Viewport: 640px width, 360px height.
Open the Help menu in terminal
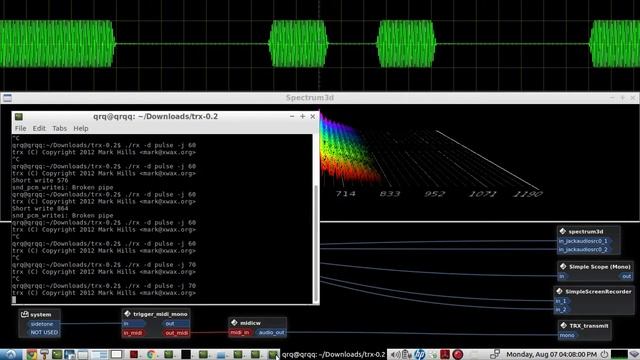(x=81, y=128)
